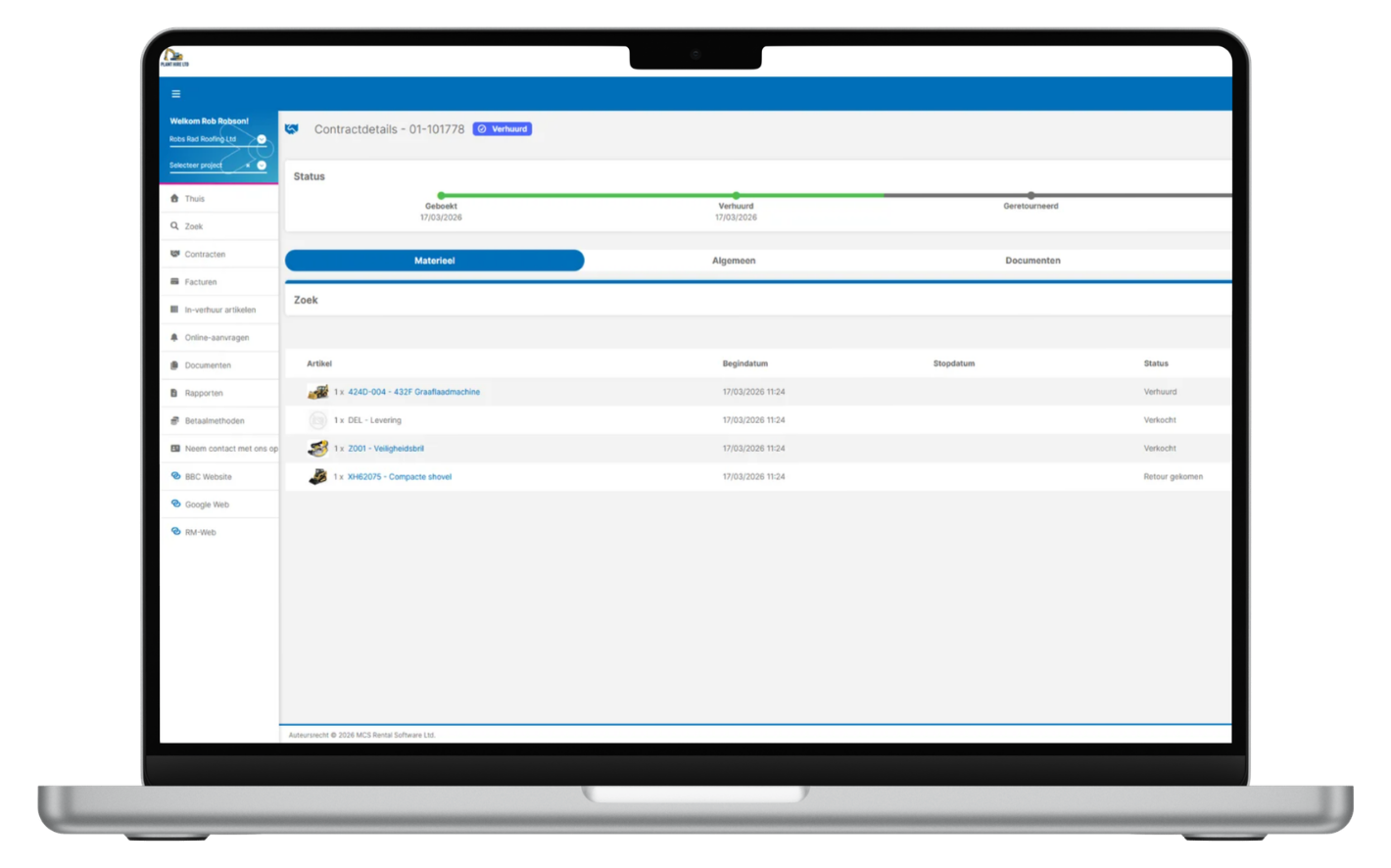
Task: Click the link icon beside RM-Web
Action: [175, 532]
